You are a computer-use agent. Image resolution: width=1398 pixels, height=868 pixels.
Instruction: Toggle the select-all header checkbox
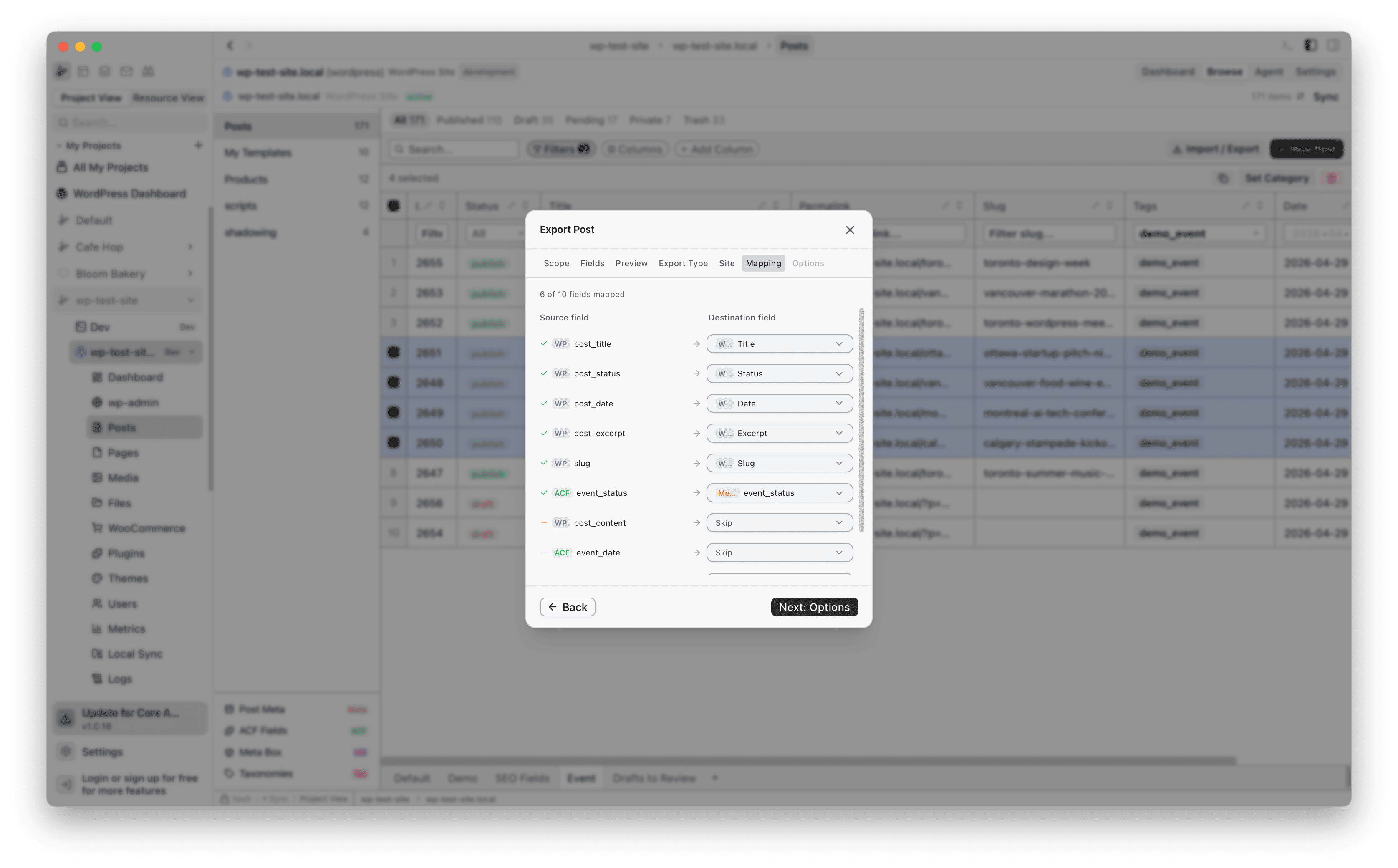click(x=393, y=205)
